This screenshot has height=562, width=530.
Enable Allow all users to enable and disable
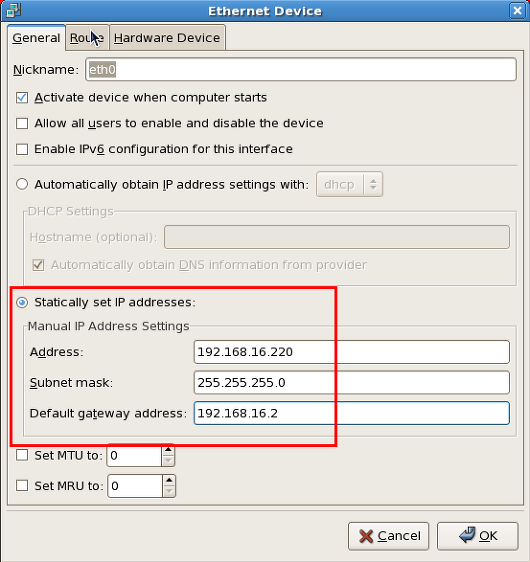[x=22, y=123]
